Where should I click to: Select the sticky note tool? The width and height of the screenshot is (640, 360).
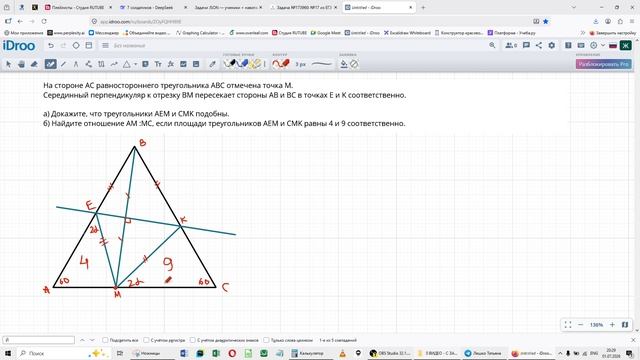pos(145,64)
